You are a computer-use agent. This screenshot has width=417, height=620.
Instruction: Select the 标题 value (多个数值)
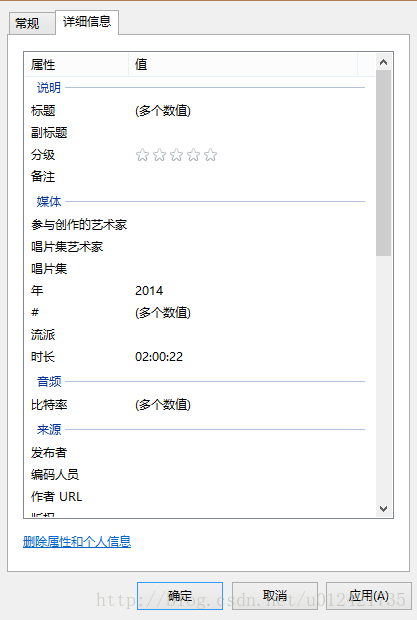tap(163, 111)
